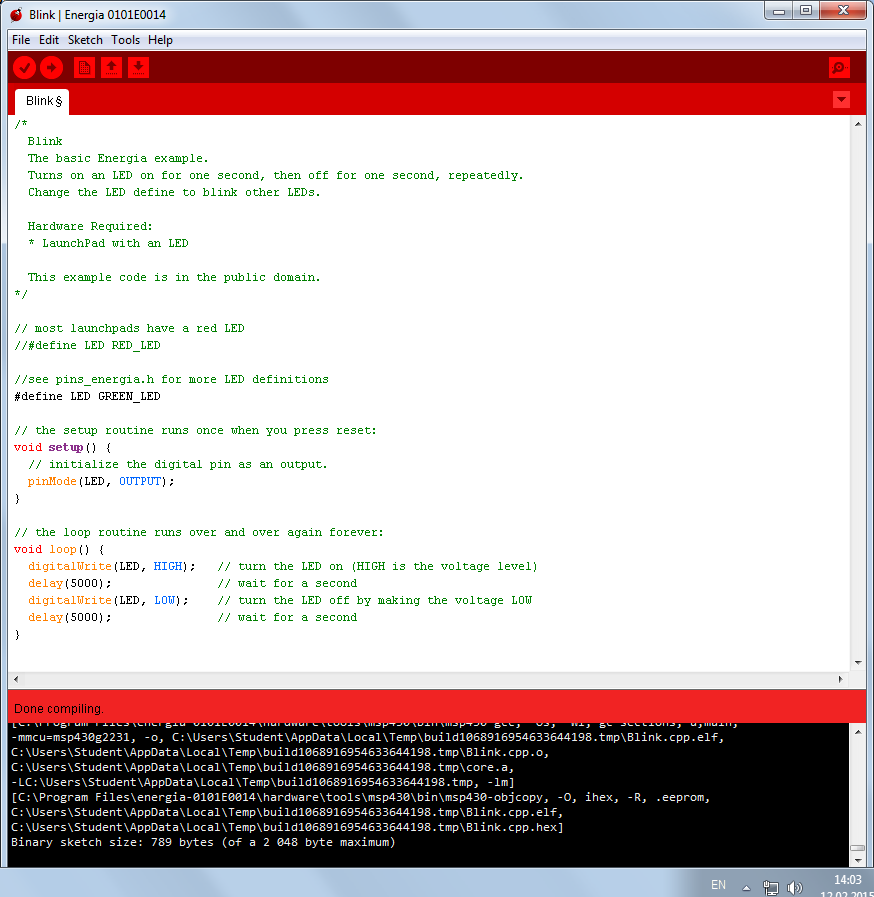This screenshot has height=897, width=874.
Task: Click the console scrollbar thumb
Action: [x=858, y=848]
